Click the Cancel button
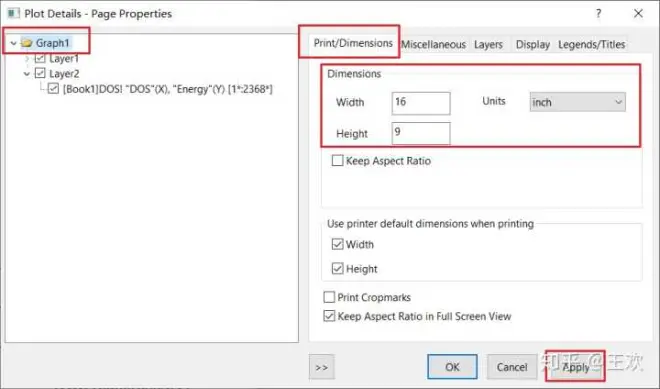 (x=512, y=367)
